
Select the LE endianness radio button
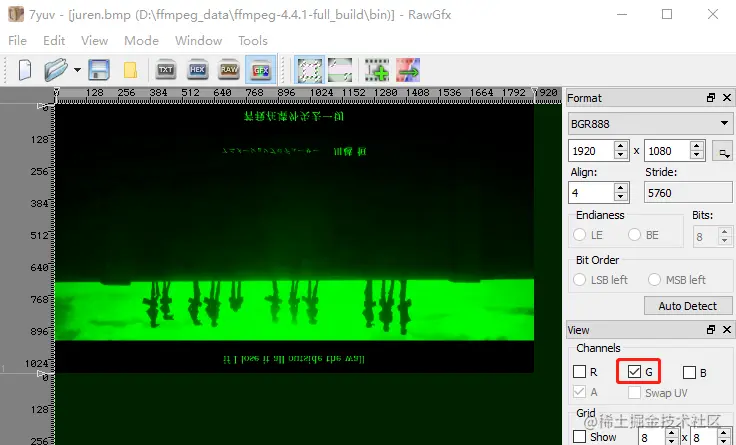tap(579, 235)
